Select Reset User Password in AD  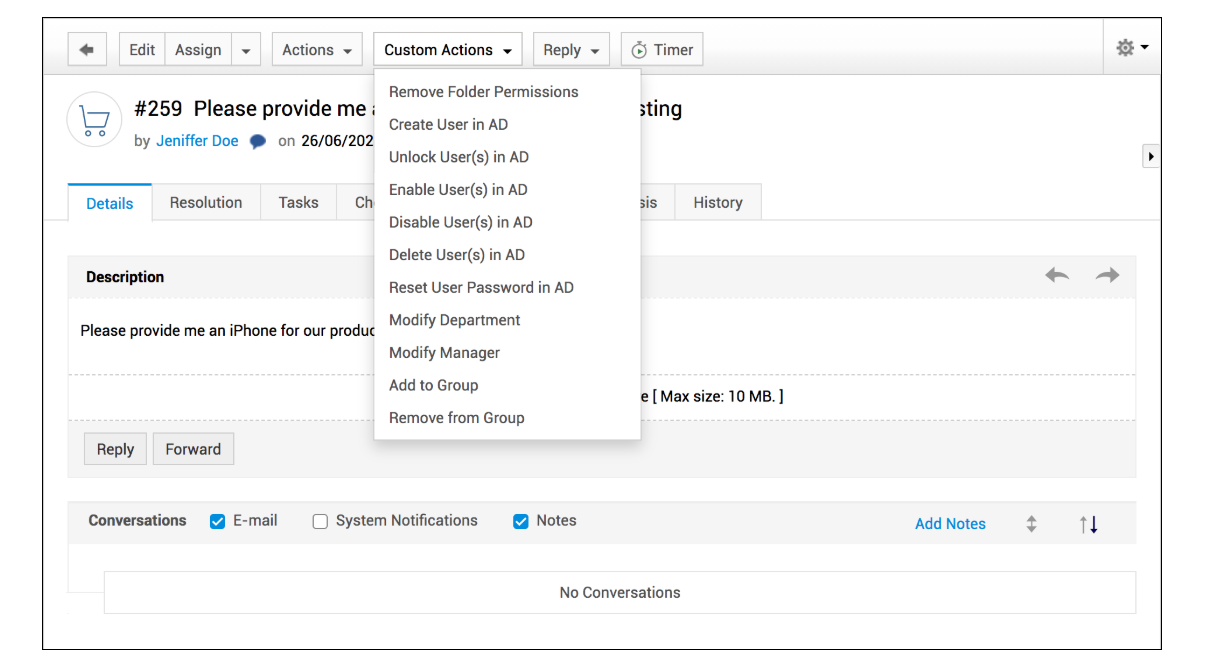click(481, 287)
